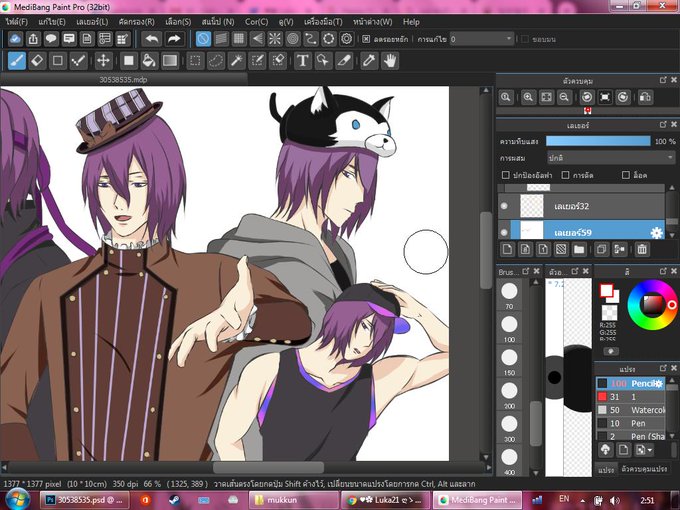Select the Hand pan tool
The width and height of the screenshot is (680, 510).
[390, 61]
